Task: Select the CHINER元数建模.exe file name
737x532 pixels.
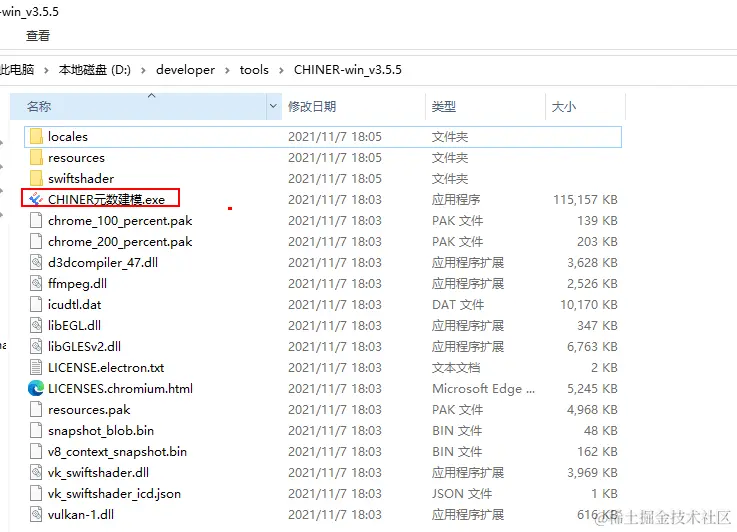Action: 106,199
